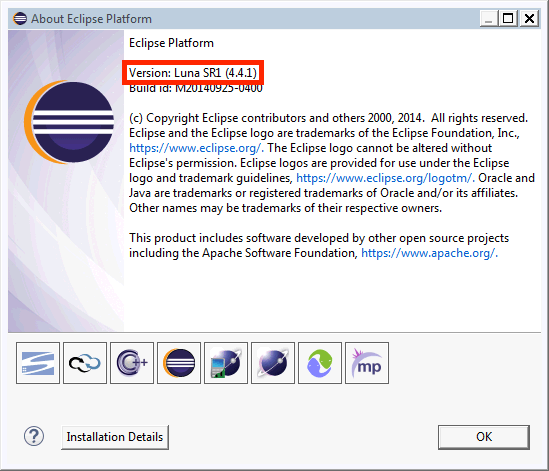This screenshot has width=549, height=471.
Task: Open the sphere with device feature icon
Action: [226, 363]
